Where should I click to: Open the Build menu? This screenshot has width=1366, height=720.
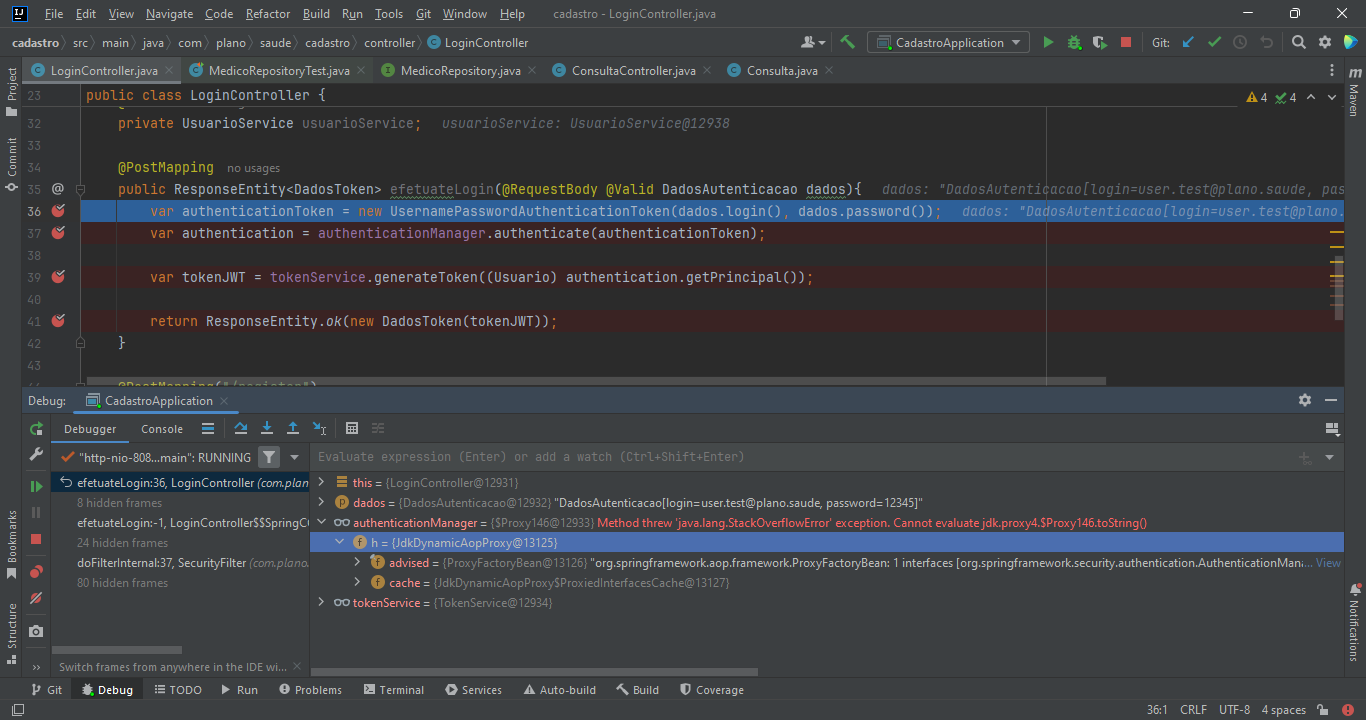tap(316, 14)
